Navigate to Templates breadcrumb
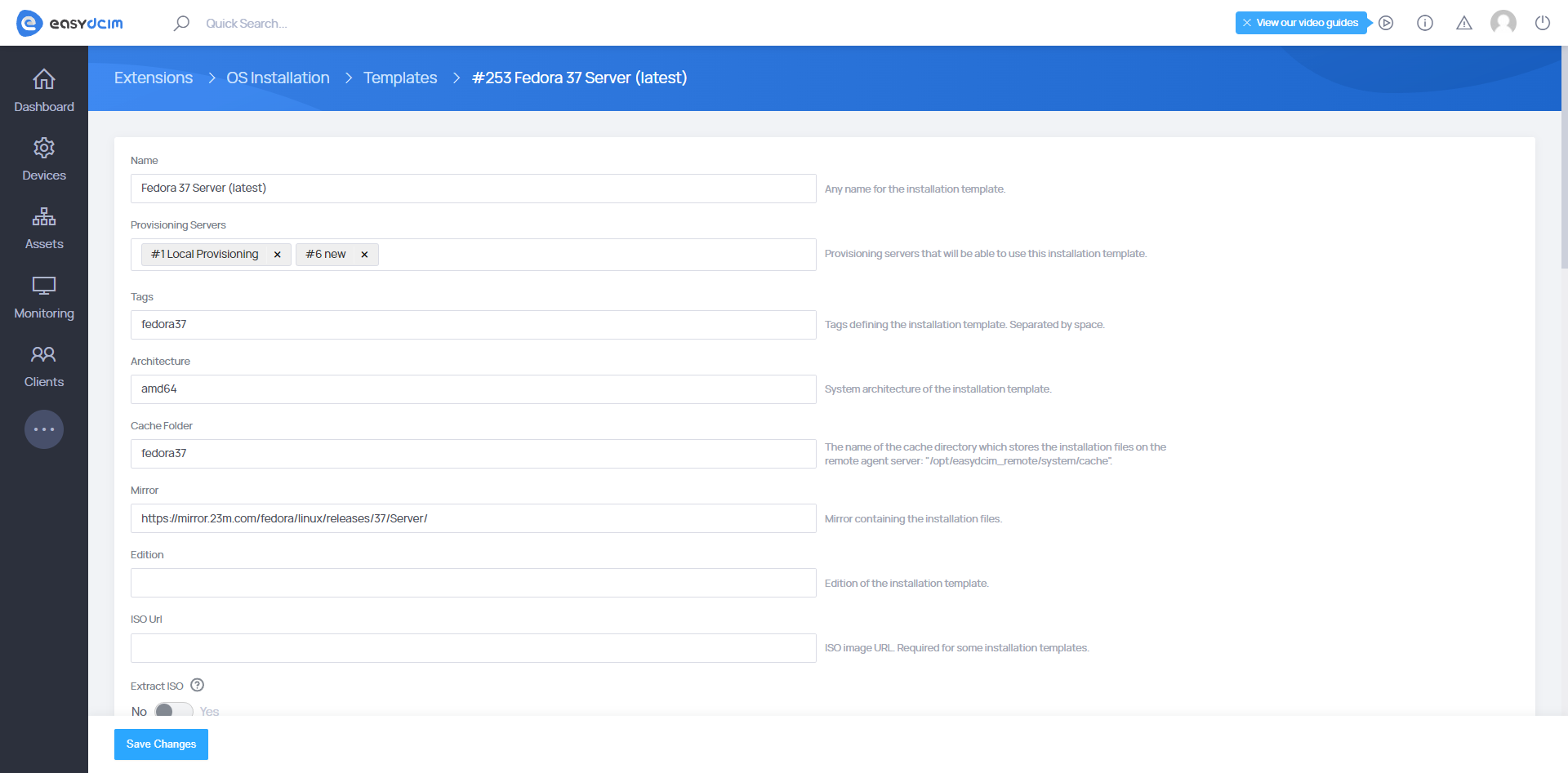The image size is (1568, 773). tap(400, 78)
